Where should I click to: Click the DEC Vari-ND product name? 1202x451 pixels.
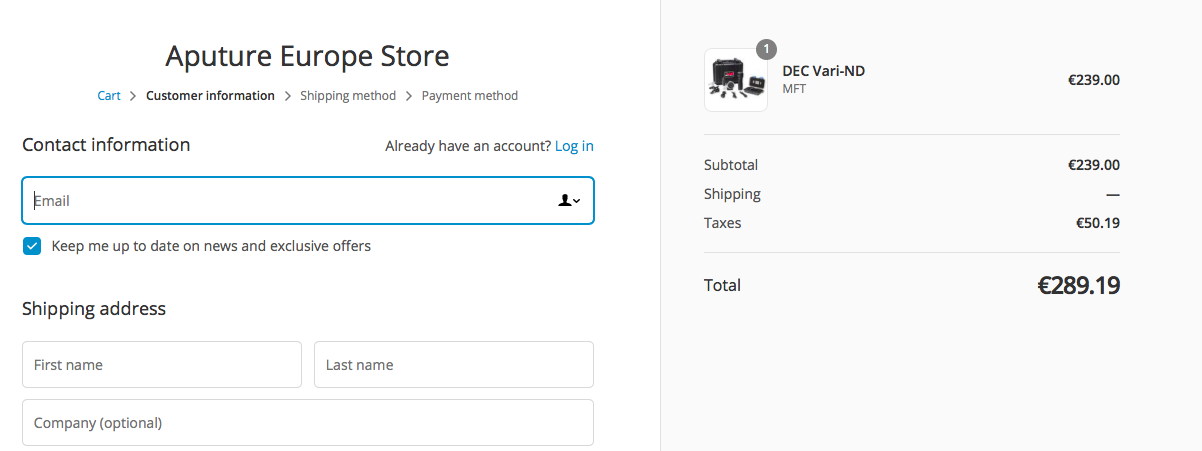tap(824, 71)
